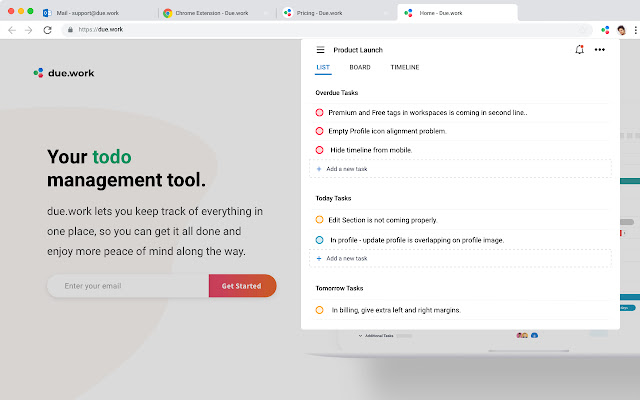This screenshot has width=640, height=400.
Task: Check the 'In profile - update profile' task circle
Action: (320, 240)
